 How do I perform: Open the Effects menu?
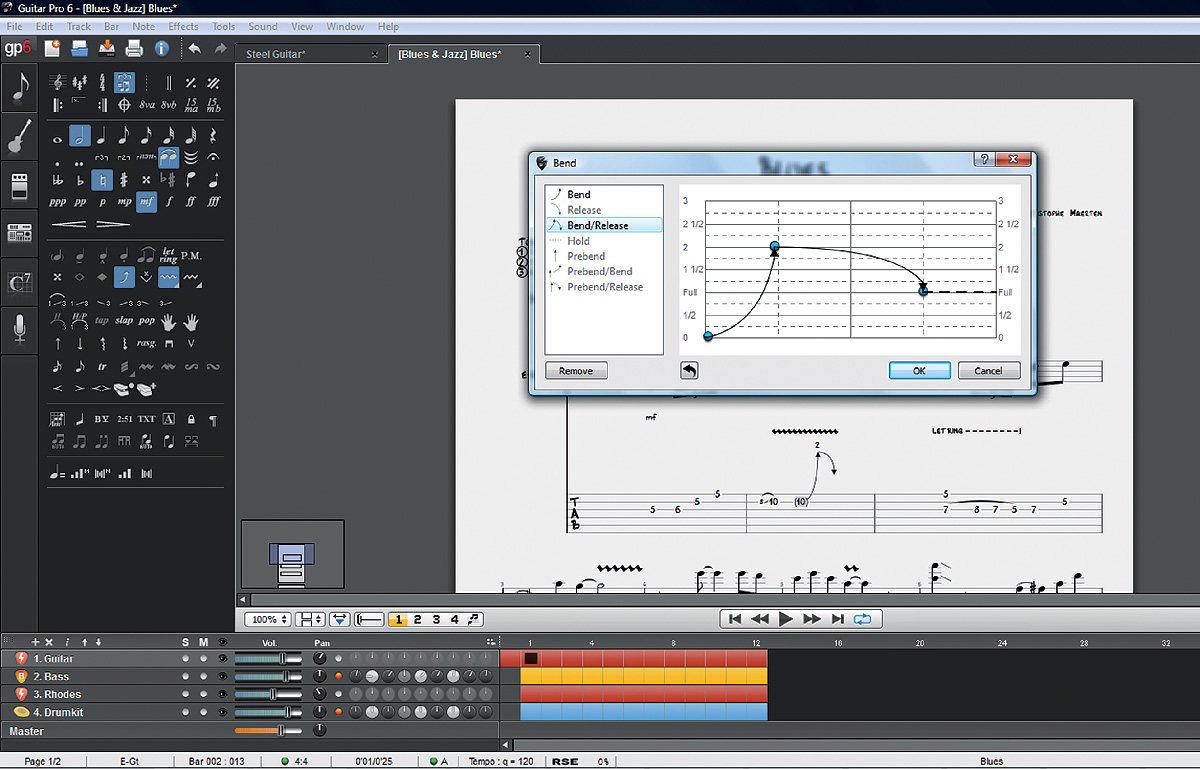pos(183,26)
